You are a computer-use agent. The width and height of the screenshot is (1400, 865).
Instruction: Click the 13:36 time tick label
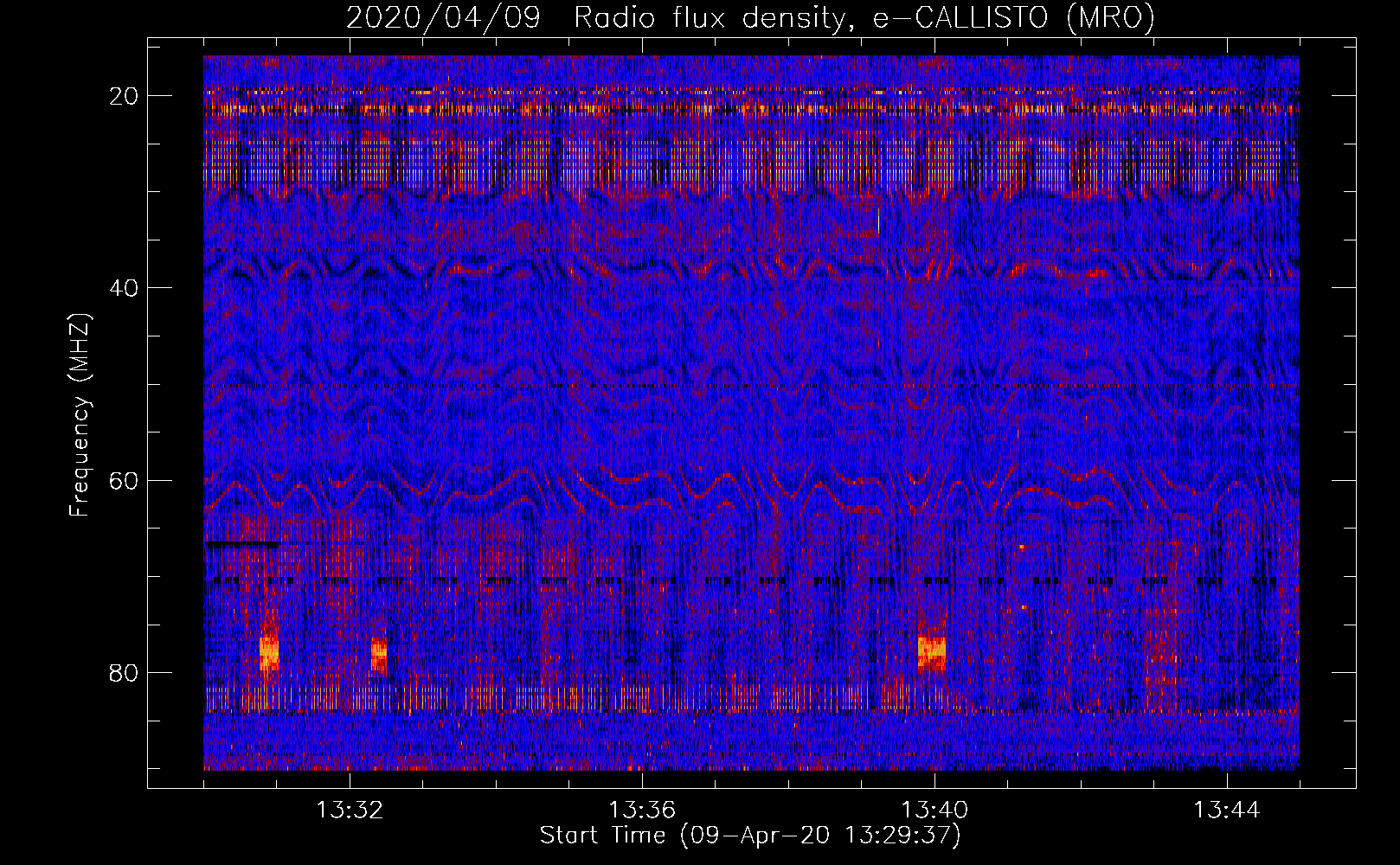[642, 811]
